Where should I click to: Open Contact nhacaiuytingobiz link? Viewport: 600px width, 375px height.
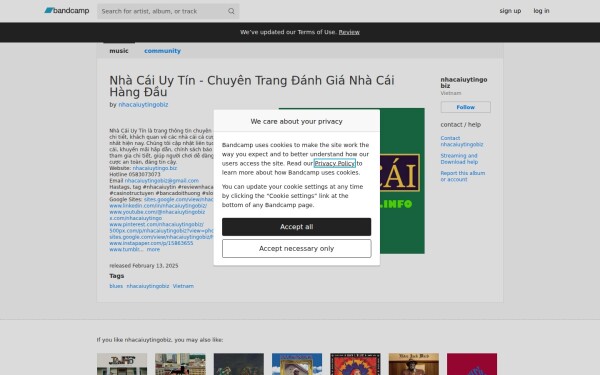click(461, 141)
